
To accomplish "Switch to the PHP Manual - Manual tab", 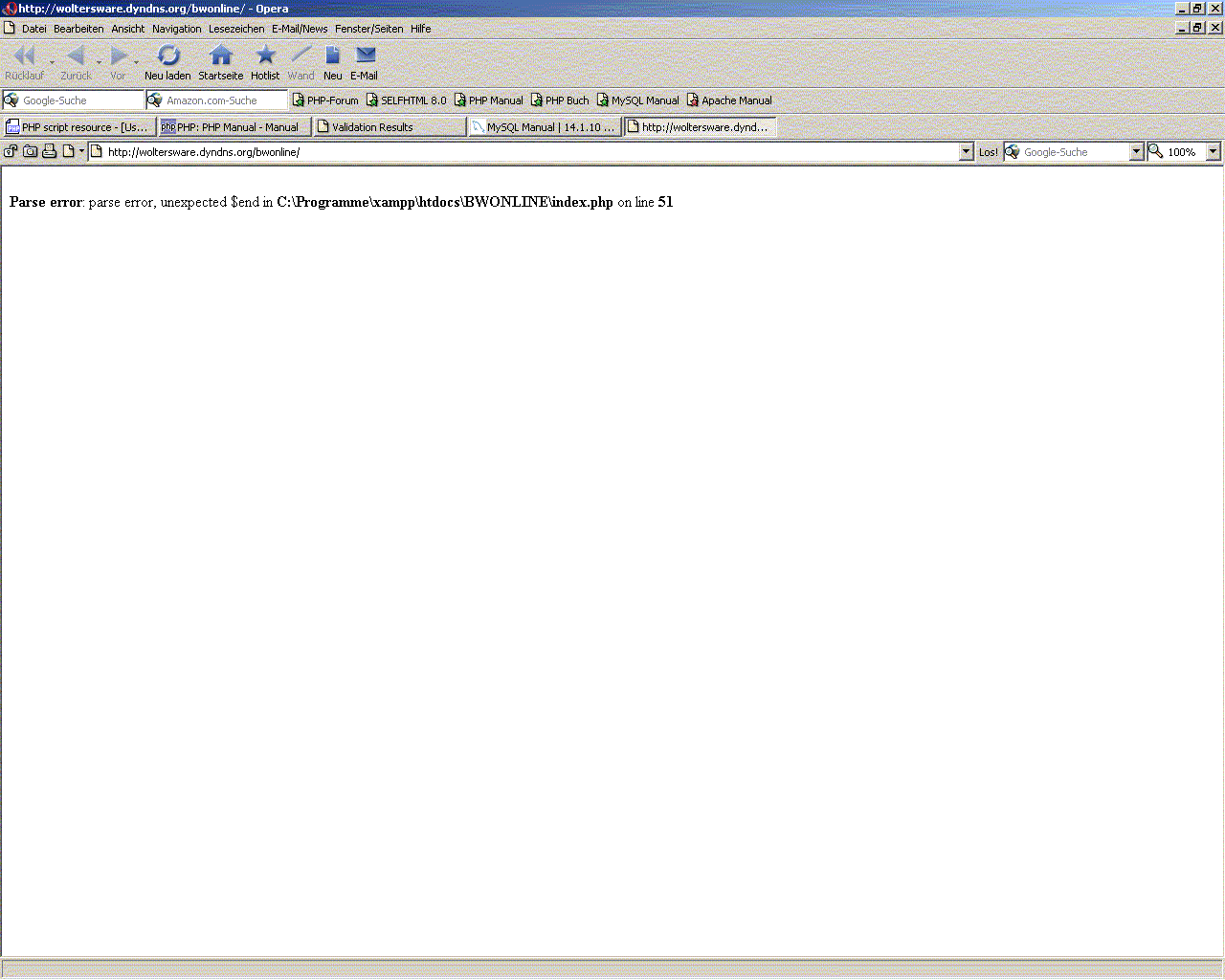I will pyautogui.click(x=236, y=127).
